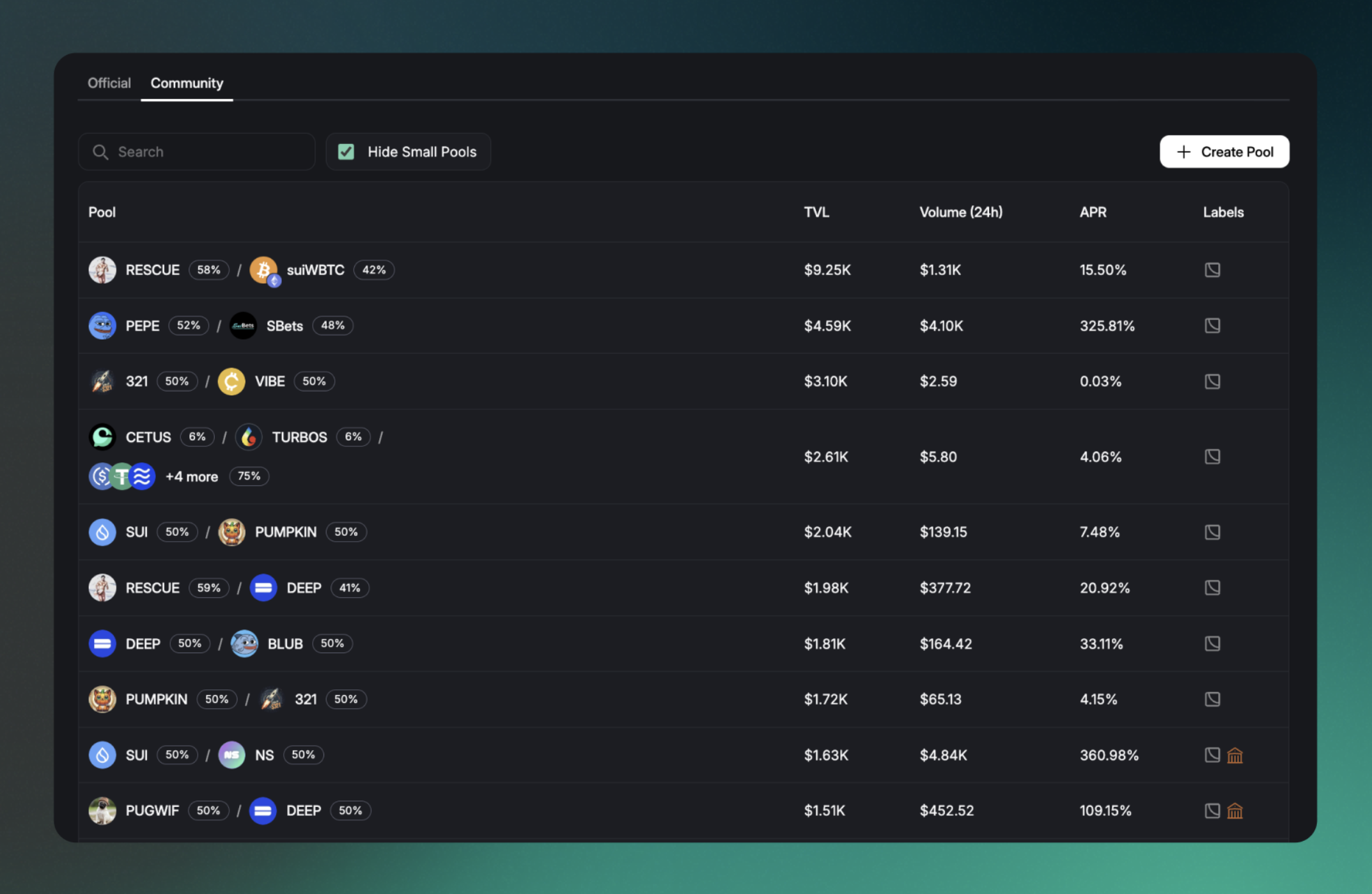Sort pools by TVL column header
The width and height of the screenshot is (1372, 894).
pyautogui.click(x=816, y=212)
